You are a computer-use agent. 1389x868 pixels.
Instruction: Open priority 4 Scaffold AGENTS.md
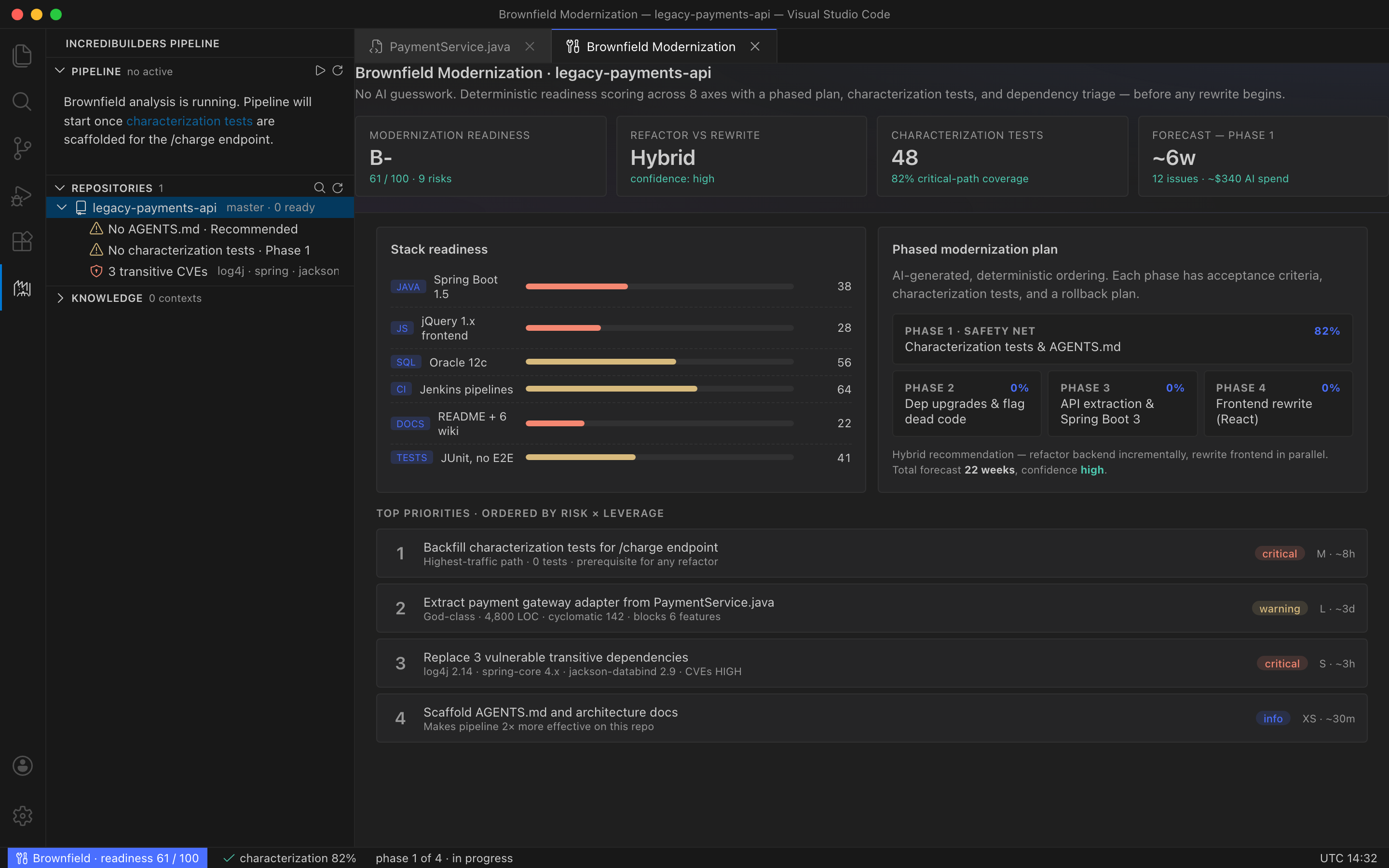[x=872, y=718]
